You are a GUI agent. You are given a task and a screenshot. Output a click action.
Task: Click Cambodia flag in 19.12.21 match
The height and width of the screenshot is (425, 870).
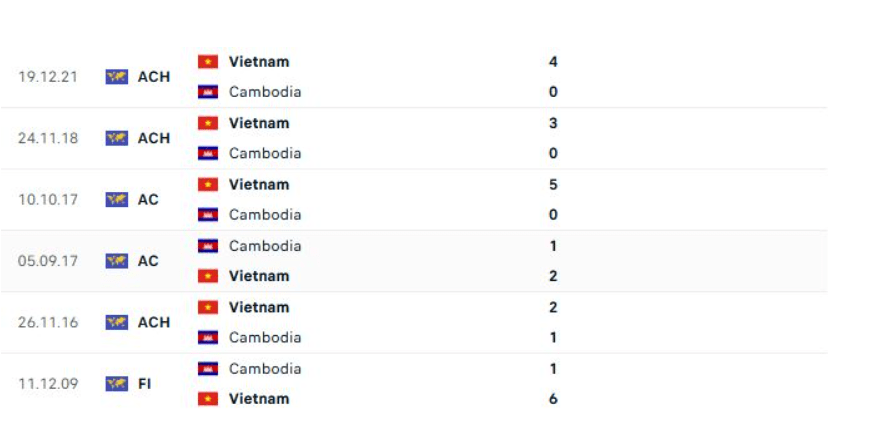208,92
